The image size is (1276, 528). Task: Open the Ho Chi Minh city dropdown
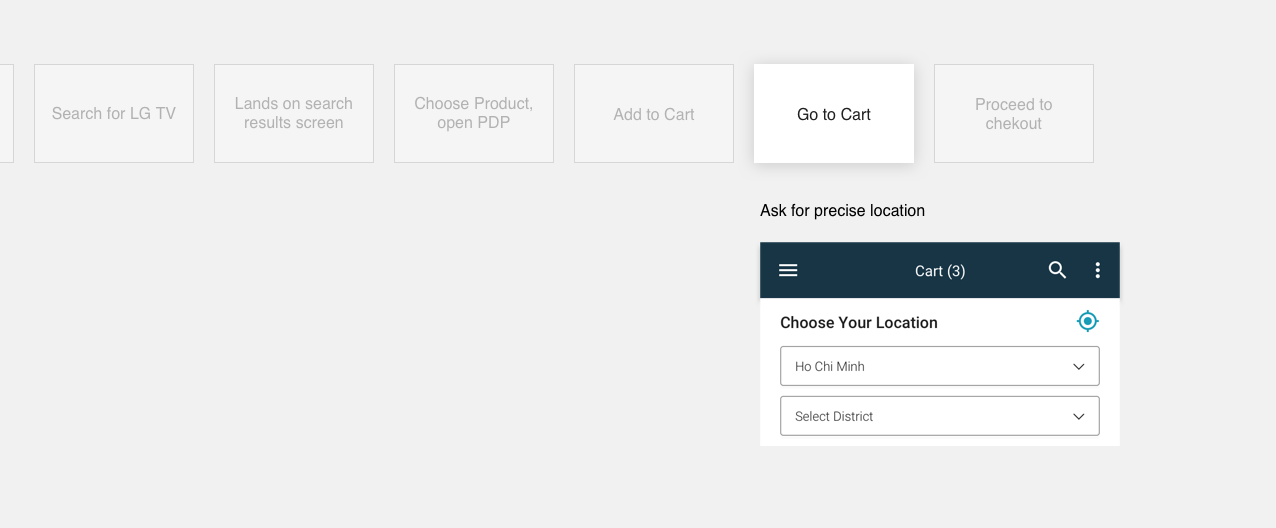[x=940, y=366]
